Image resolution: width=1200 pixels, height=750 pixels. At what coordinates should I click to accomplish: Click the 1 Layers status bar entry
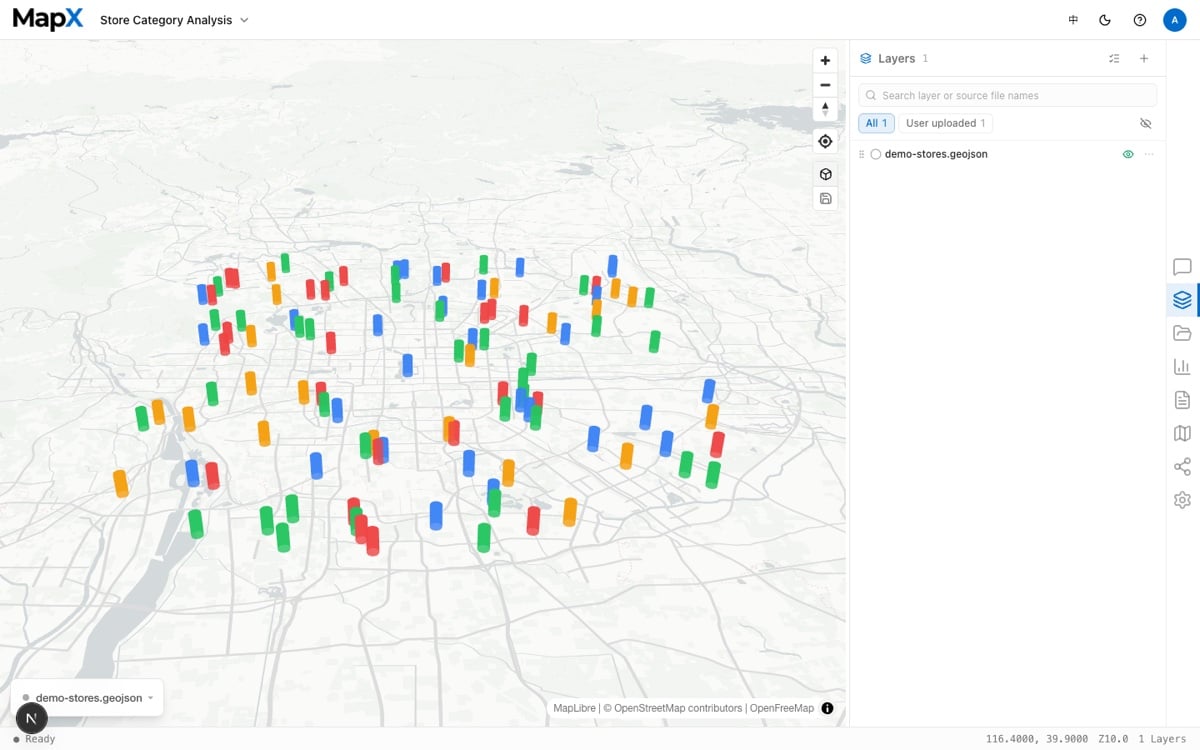[x=1162, y=739]
